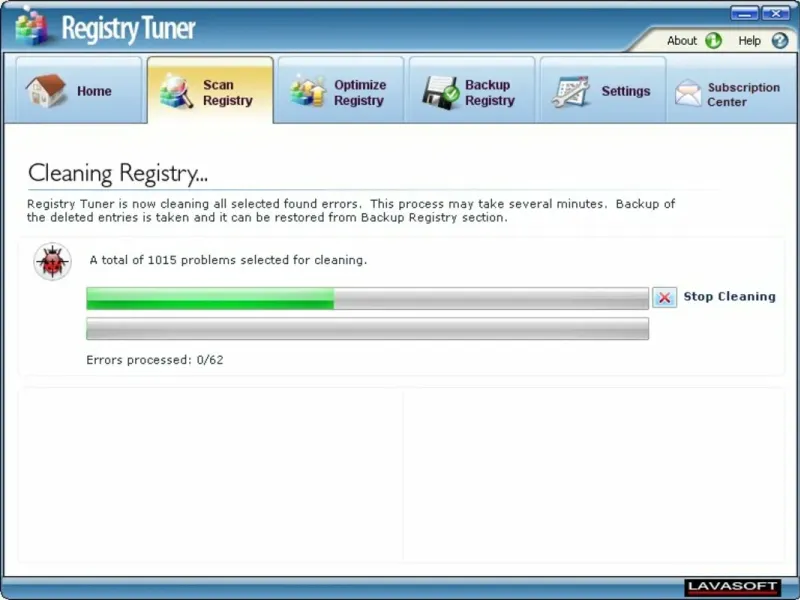Click the 'Cleaning Registry...' heading
The height and width of the screenshot is (600, 800).
(x=118, y=173)
